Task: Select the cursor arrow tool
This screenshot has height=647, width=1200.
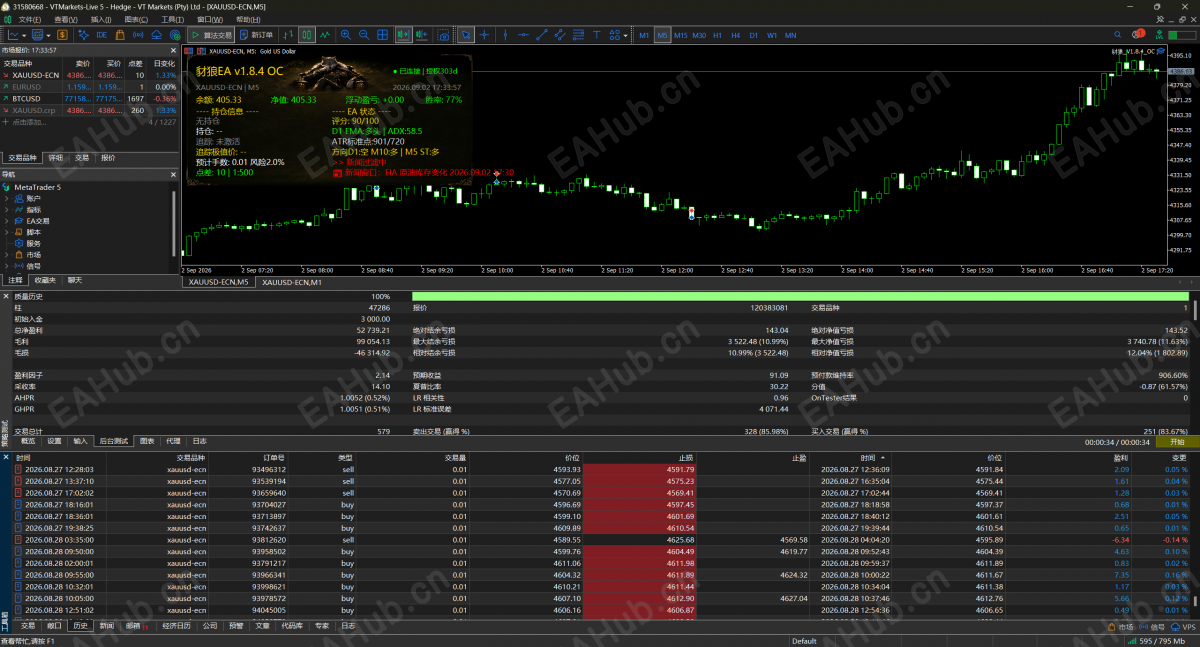Action: click(x=466, y=35)
